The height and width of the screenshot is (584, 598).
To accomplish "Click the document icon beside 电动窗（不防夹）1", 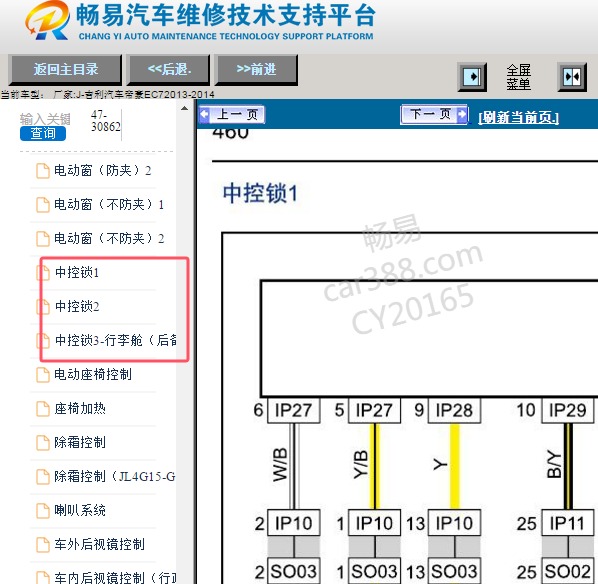I will tap(43, 205).
